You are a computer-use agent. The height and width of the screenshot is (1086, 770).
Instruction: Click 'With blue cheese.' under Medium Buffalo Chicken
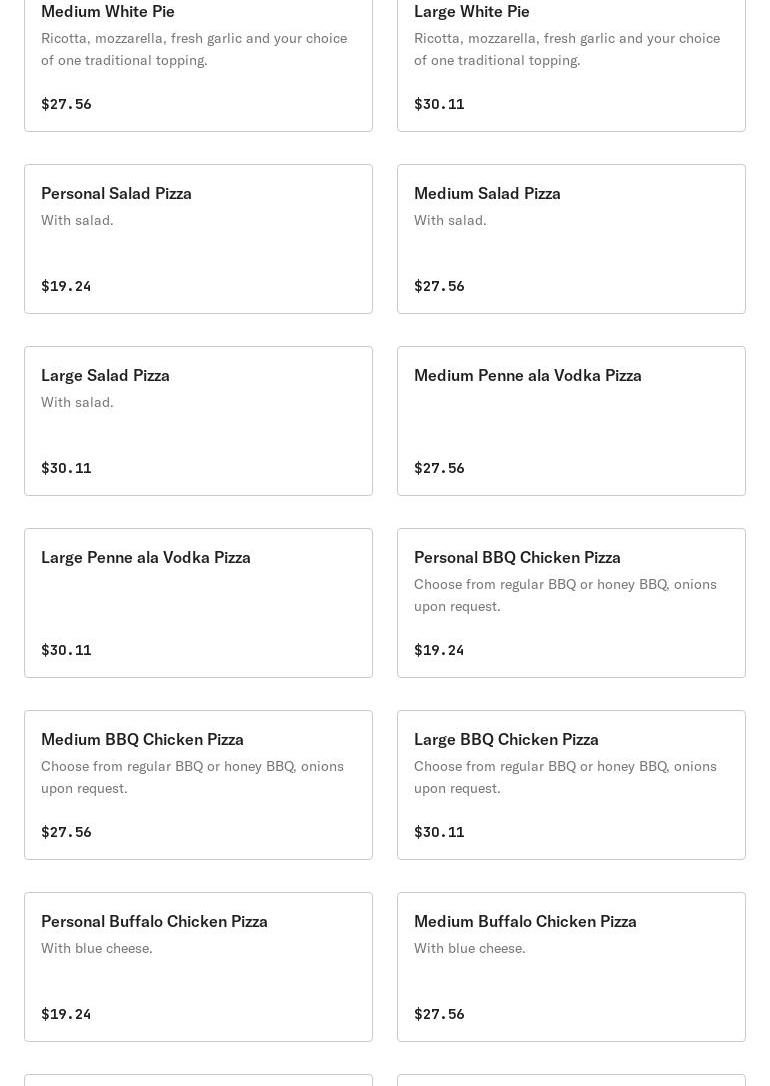[x=469, y=948]
